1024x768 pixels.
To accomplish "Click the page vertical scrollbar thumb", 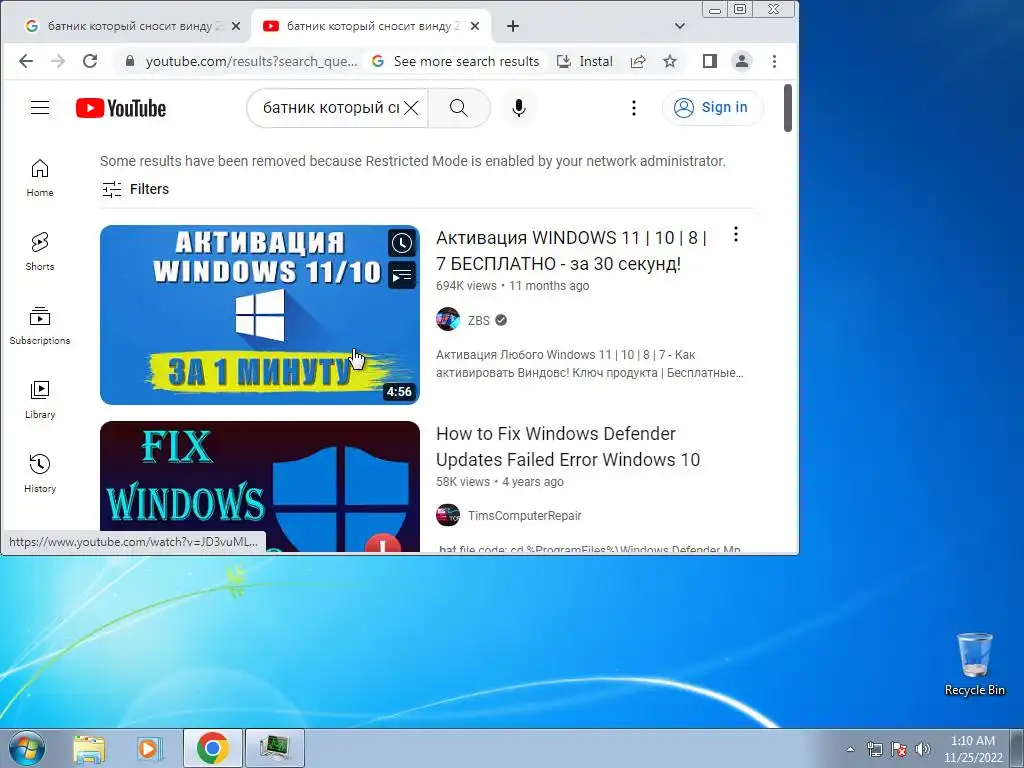I will (x=788, y=108).
